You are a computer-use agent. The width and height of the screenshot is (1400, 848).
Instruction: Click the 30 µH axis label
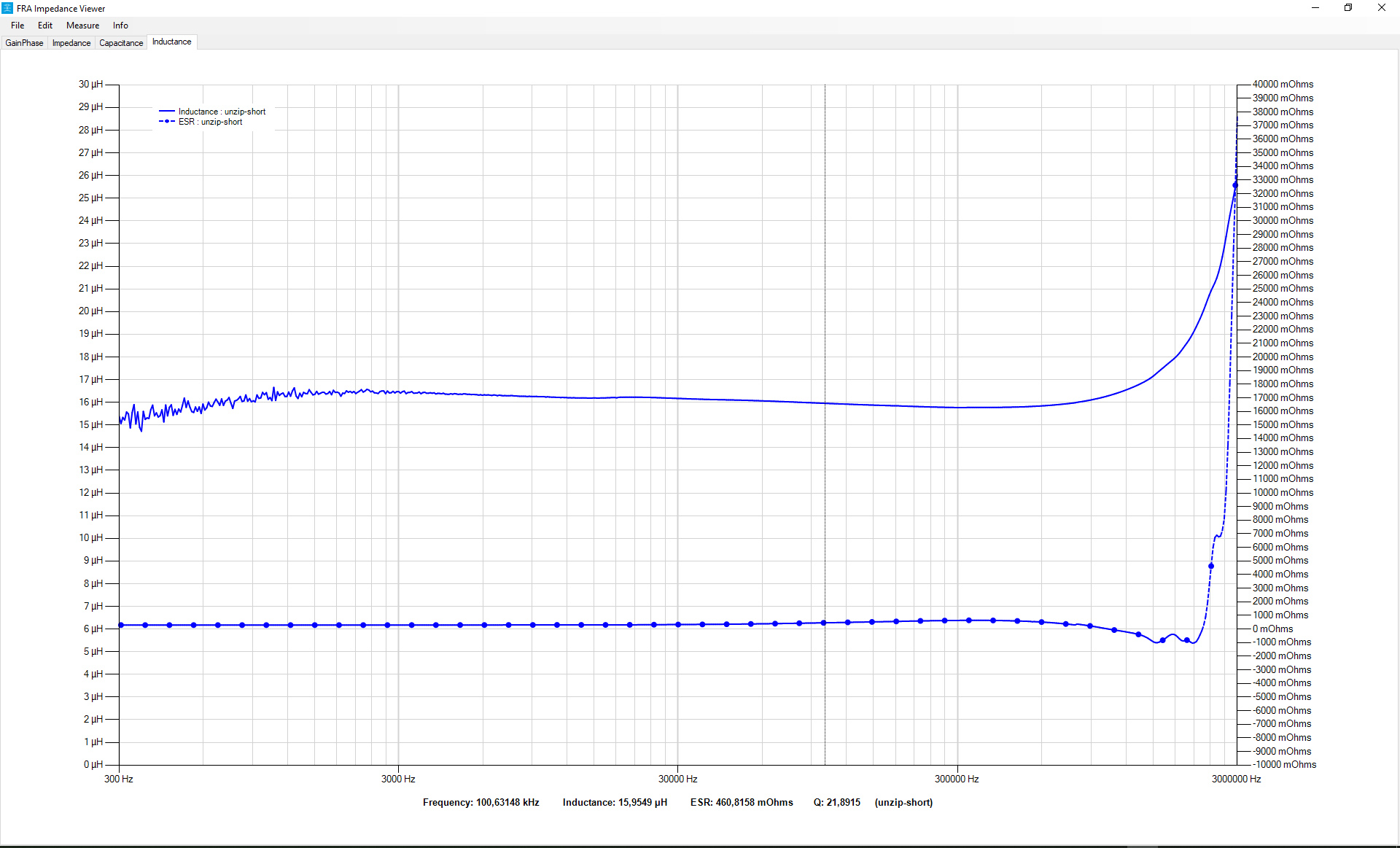(90, 85)
